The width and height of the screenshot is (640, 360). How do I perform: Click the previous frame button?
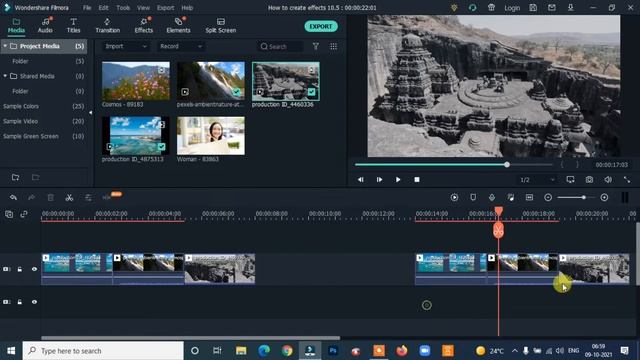tap(360, 180)
